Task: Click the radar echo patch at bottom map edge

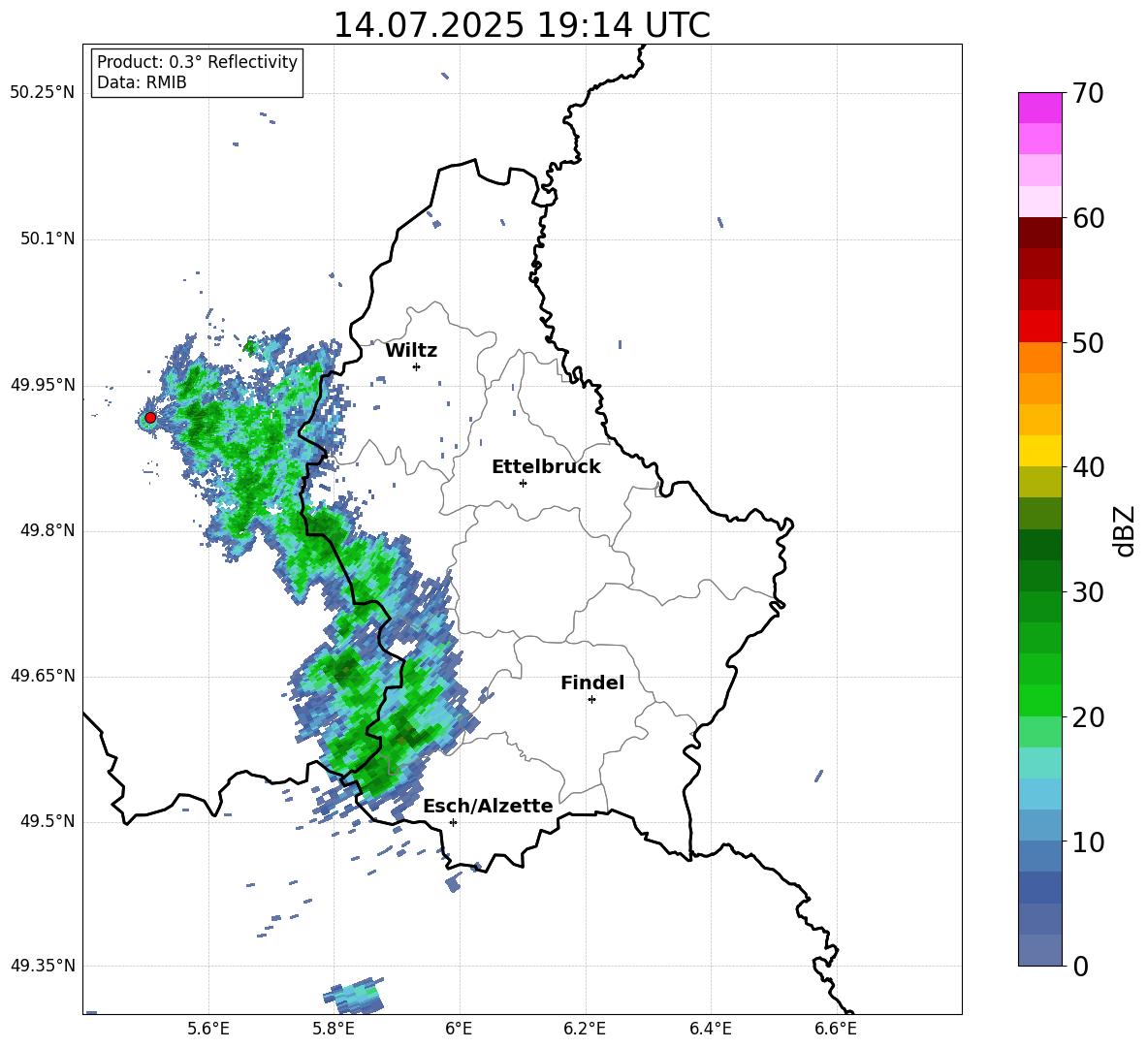Action: tap(354, 996)
